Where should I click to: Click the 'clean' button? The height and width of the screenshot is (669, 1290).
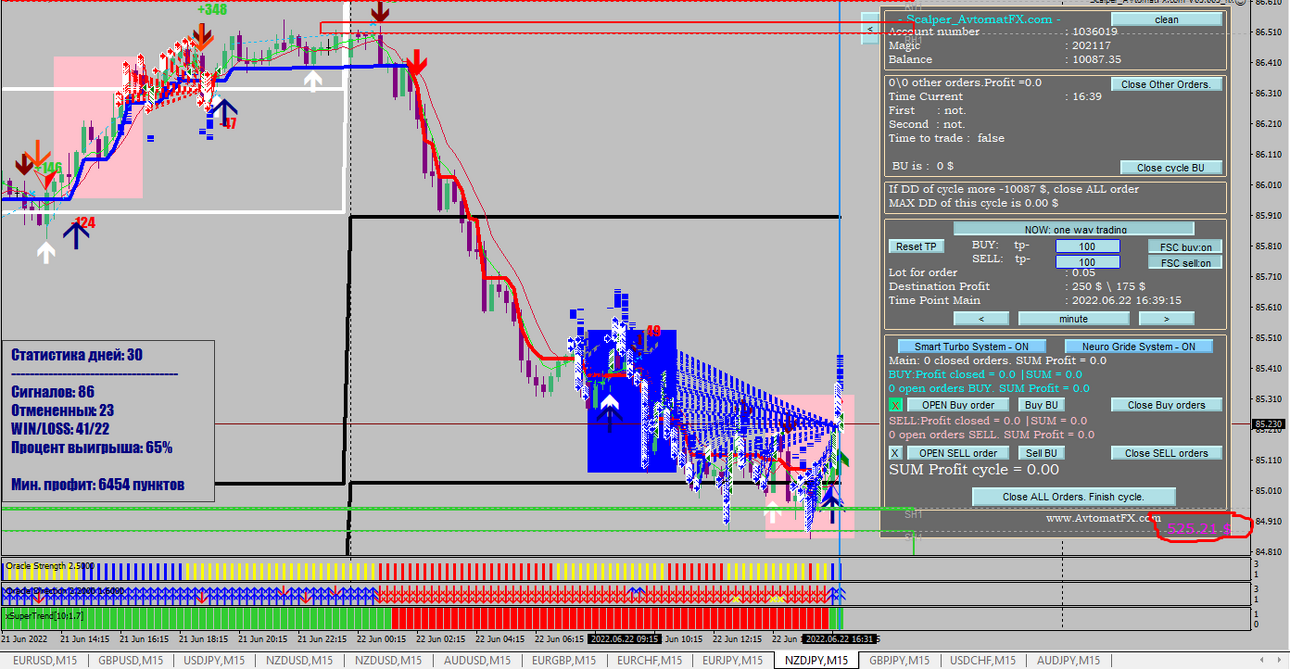[1166, 19]
